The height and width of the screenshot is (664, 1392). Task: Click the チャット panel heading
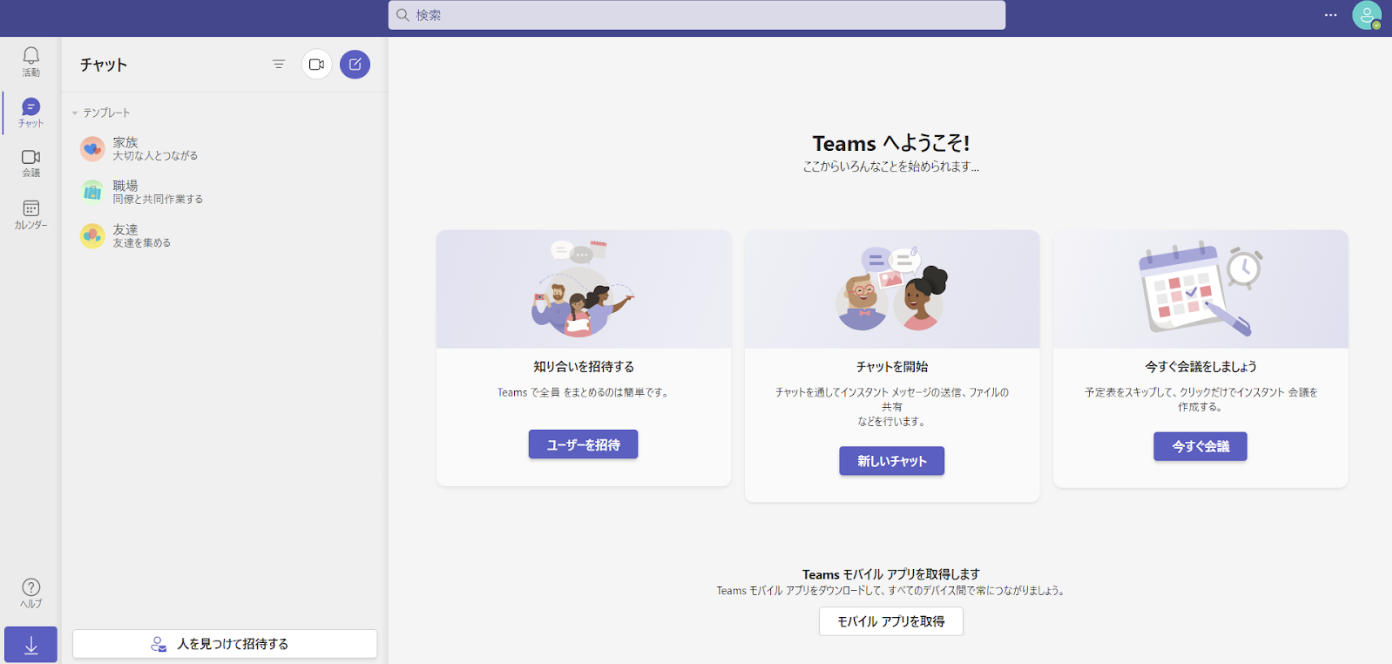(104, 64)
